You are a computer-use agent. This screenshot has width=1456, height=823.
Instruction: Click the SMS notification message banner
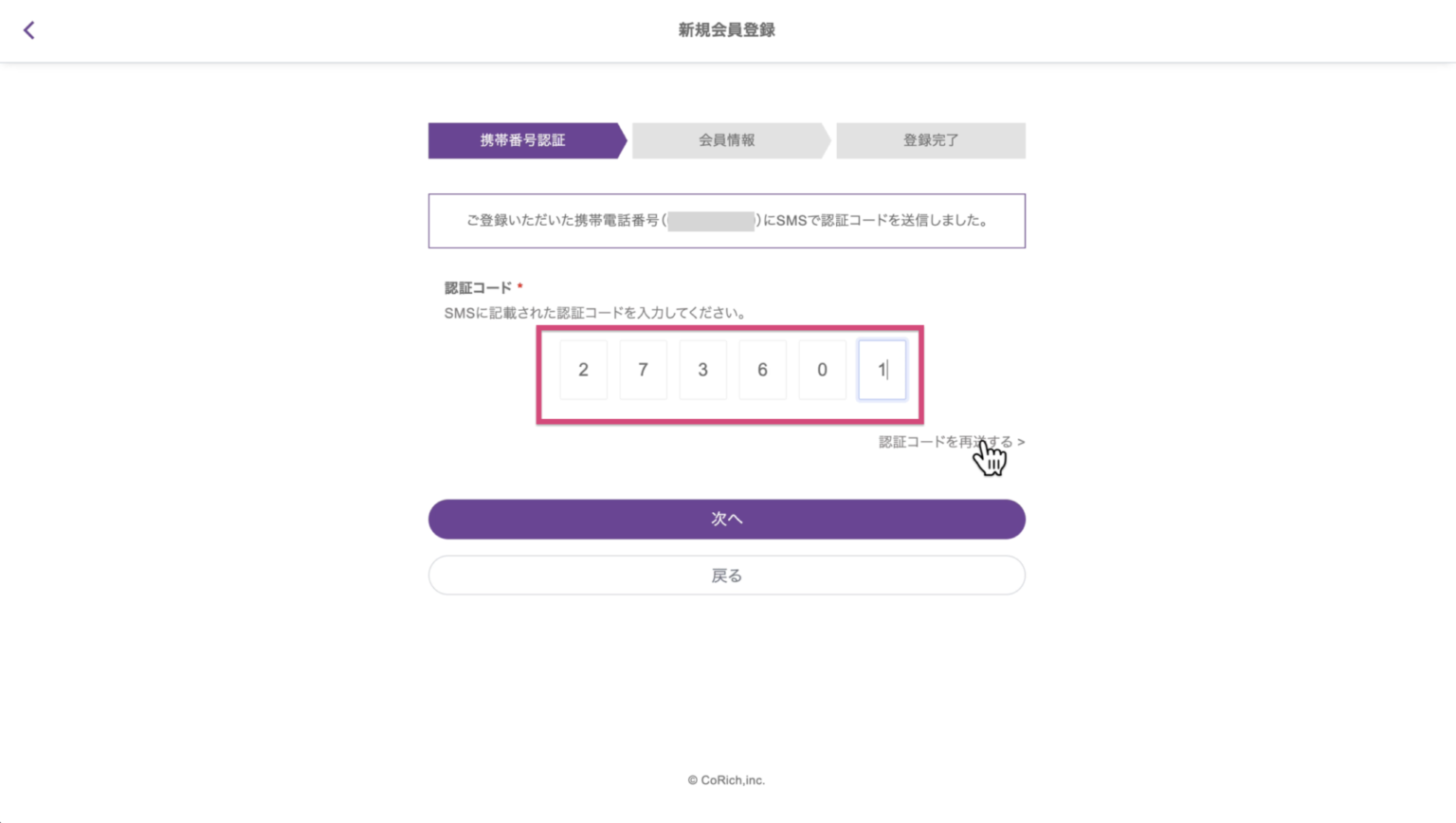click(x=727, y=220)
